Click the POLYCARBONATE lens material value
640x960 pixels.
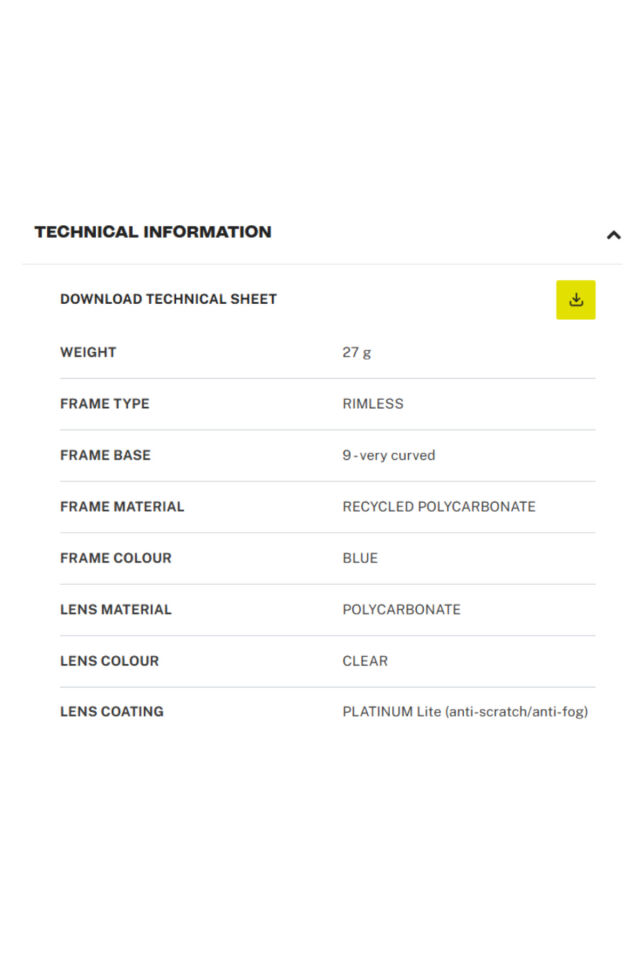pyautogui.click(x=401, y=609)
